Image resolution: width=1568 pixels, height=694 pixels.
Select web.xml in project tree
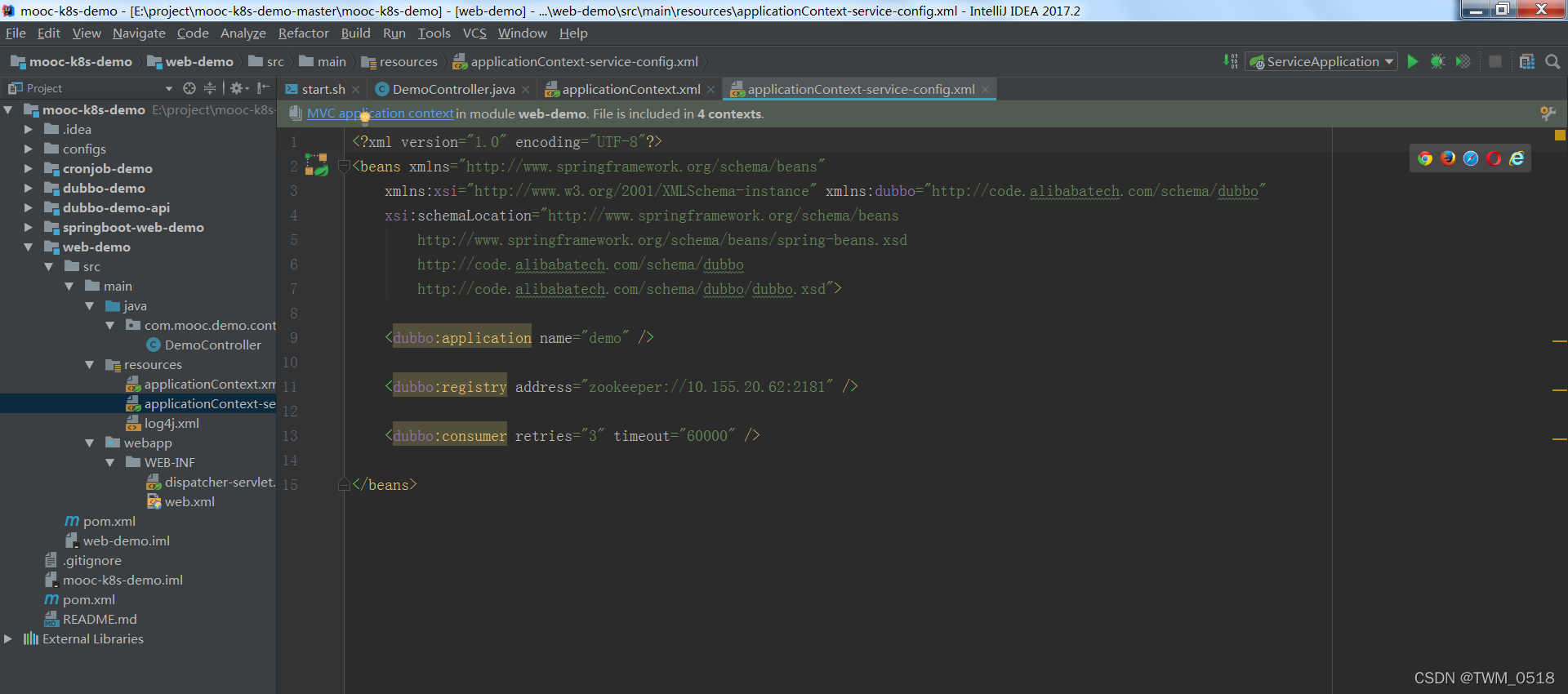189,501
